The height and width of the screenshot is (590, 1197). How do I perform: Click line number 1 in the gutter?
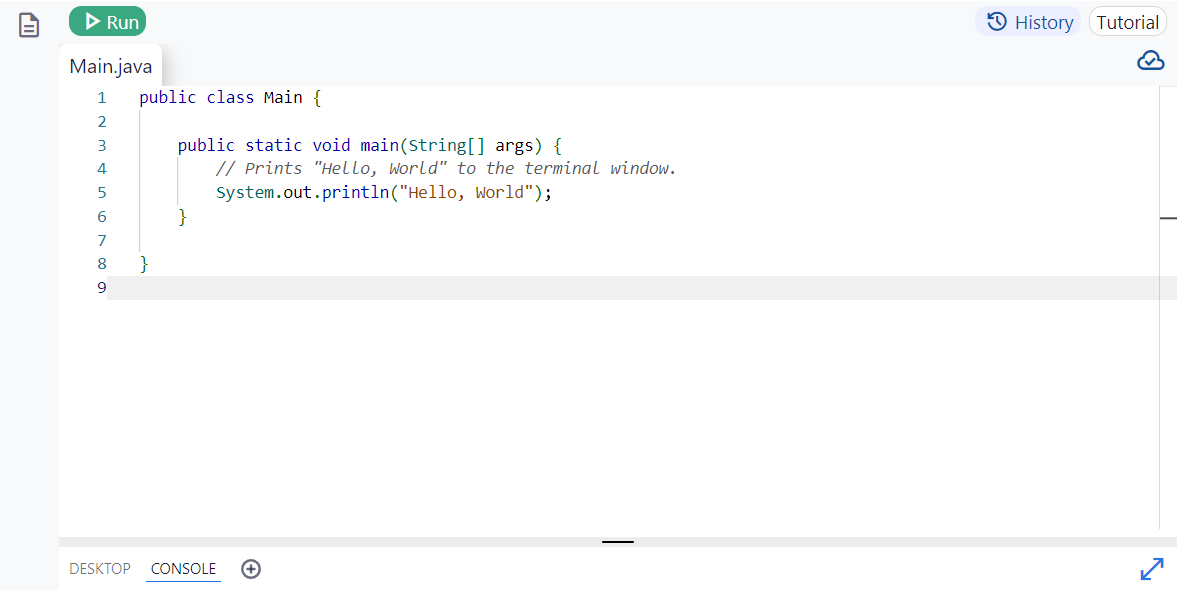click(101, 97)
